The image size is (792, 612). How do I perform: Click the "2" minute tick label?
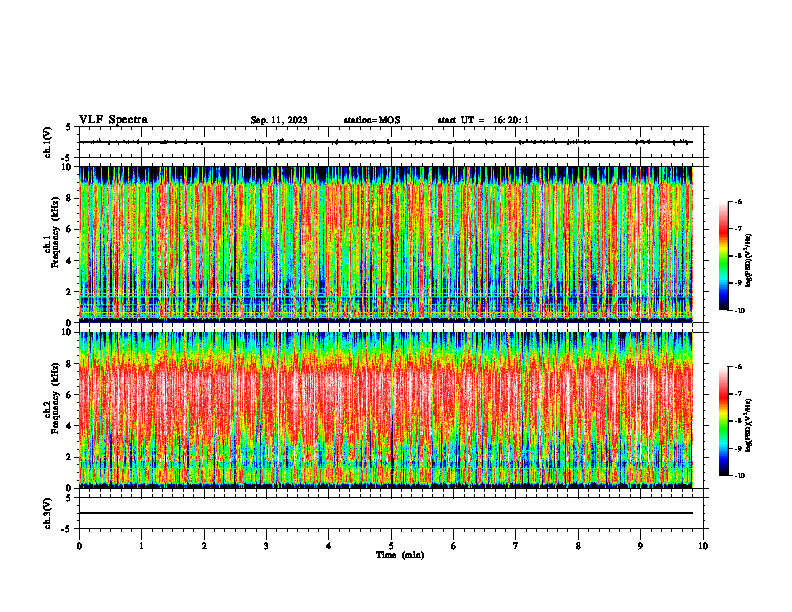[204, 546]
